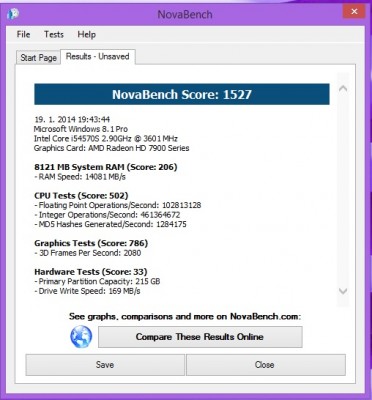Click the scrollbar up arrow
Image resolution: width=372 pixels, height=400 pixels.
point(343,89)
